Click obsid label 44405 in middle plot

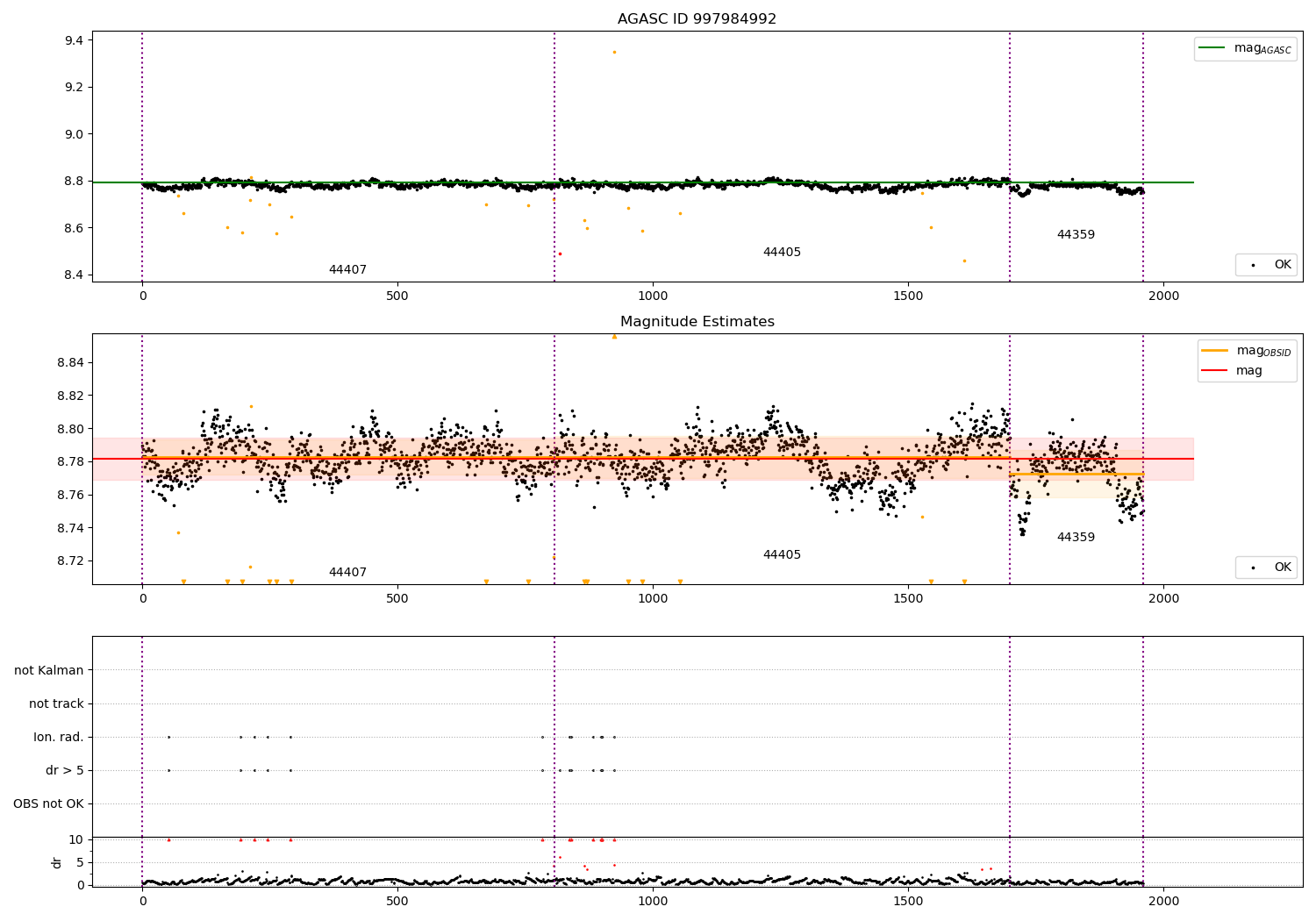click(782, 554)
